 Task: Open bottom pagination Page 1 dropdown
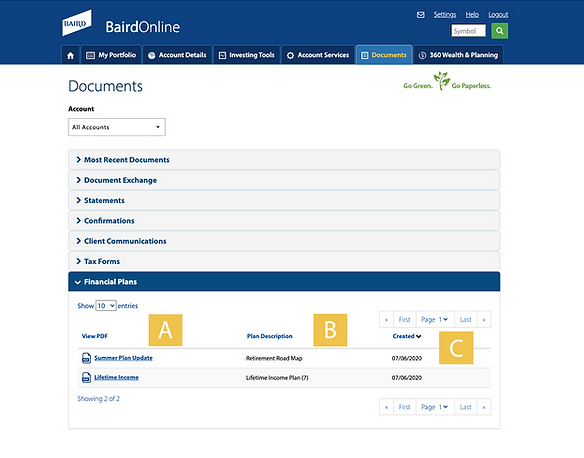click(x=435, y=407)
